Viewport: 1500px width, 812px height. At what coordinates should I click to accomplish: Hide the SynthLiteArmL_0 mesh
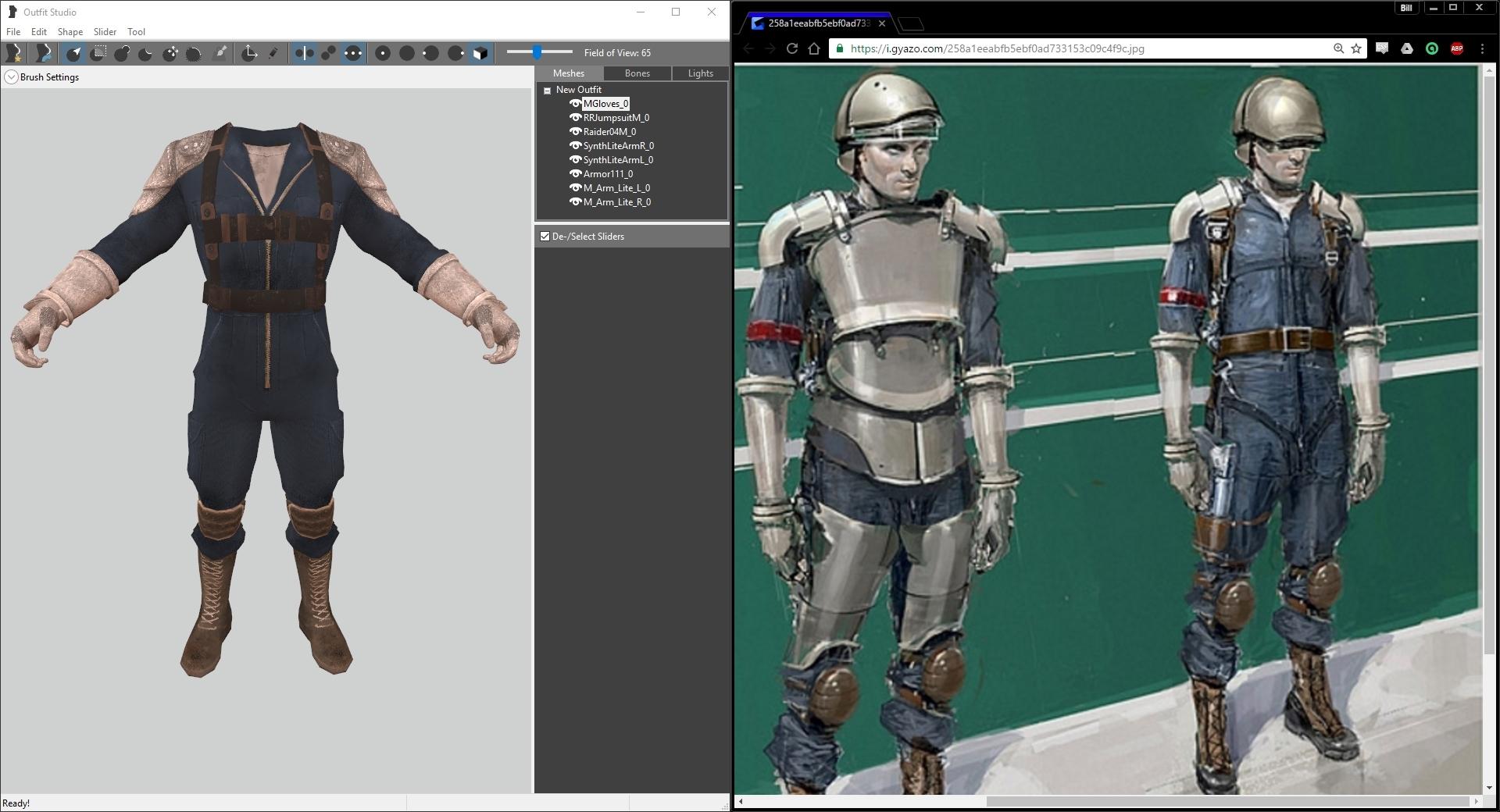tap(575, 160)
